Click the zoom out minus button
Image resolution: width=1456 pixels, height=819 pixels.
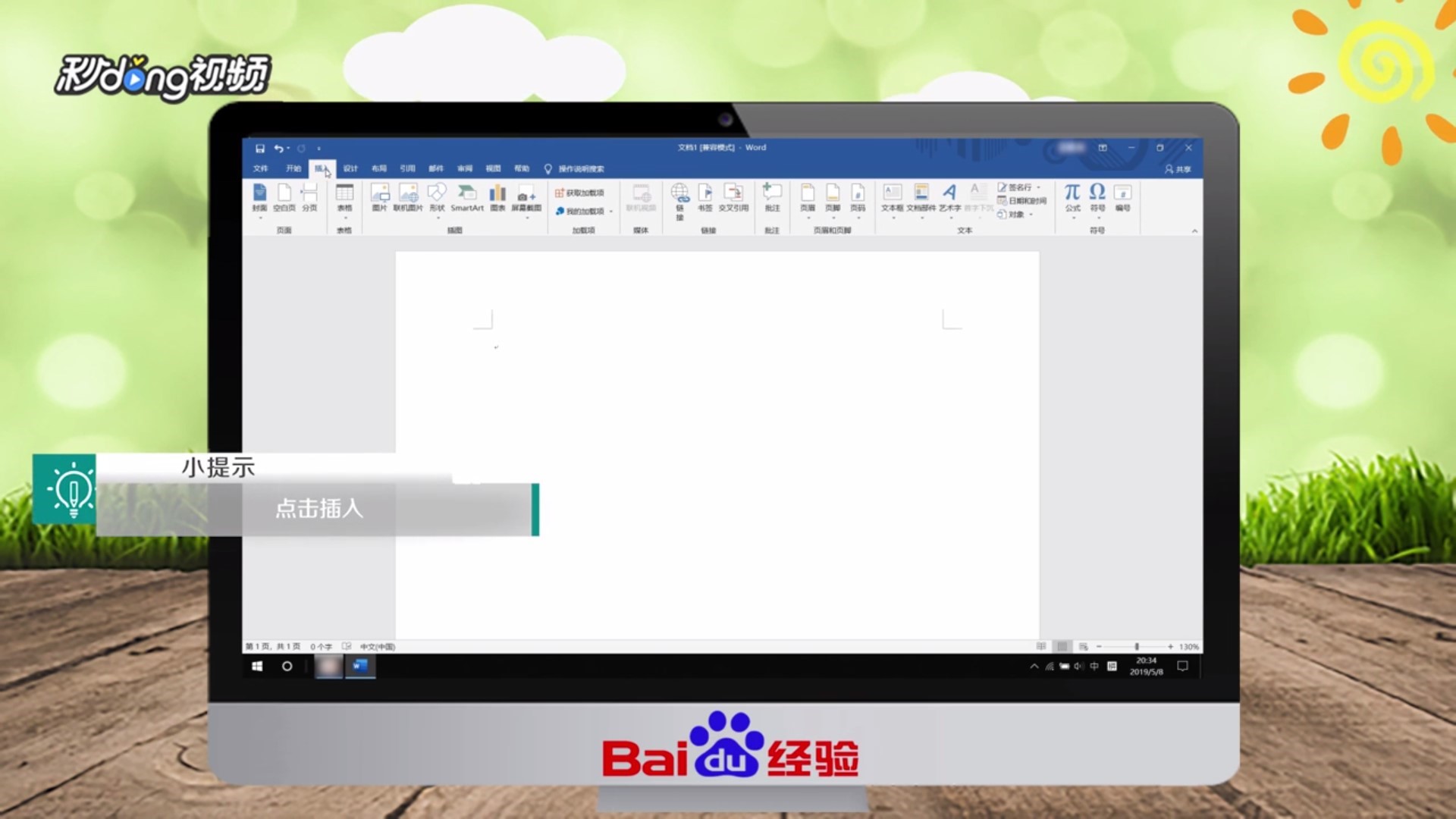point(1099,647)
